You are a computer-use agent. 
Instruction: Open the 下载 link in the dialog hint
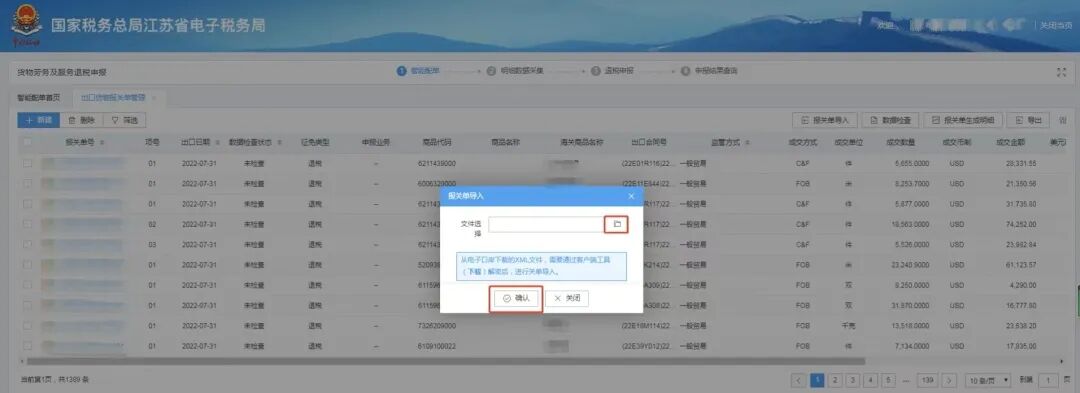point(475,271)
